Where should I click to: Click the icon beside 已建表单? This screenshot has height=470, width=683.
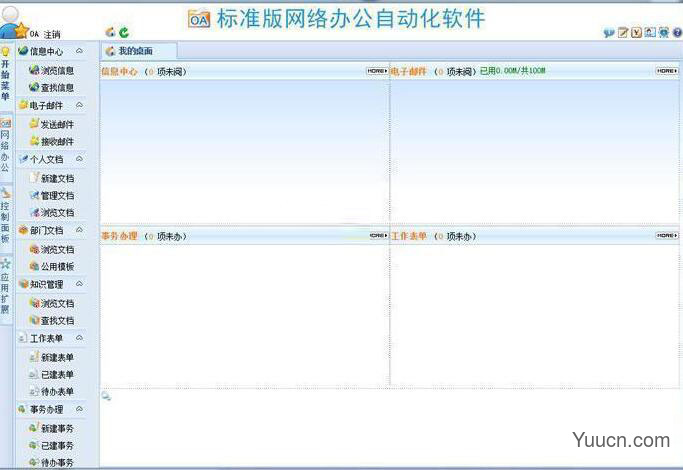coord(34,374)
